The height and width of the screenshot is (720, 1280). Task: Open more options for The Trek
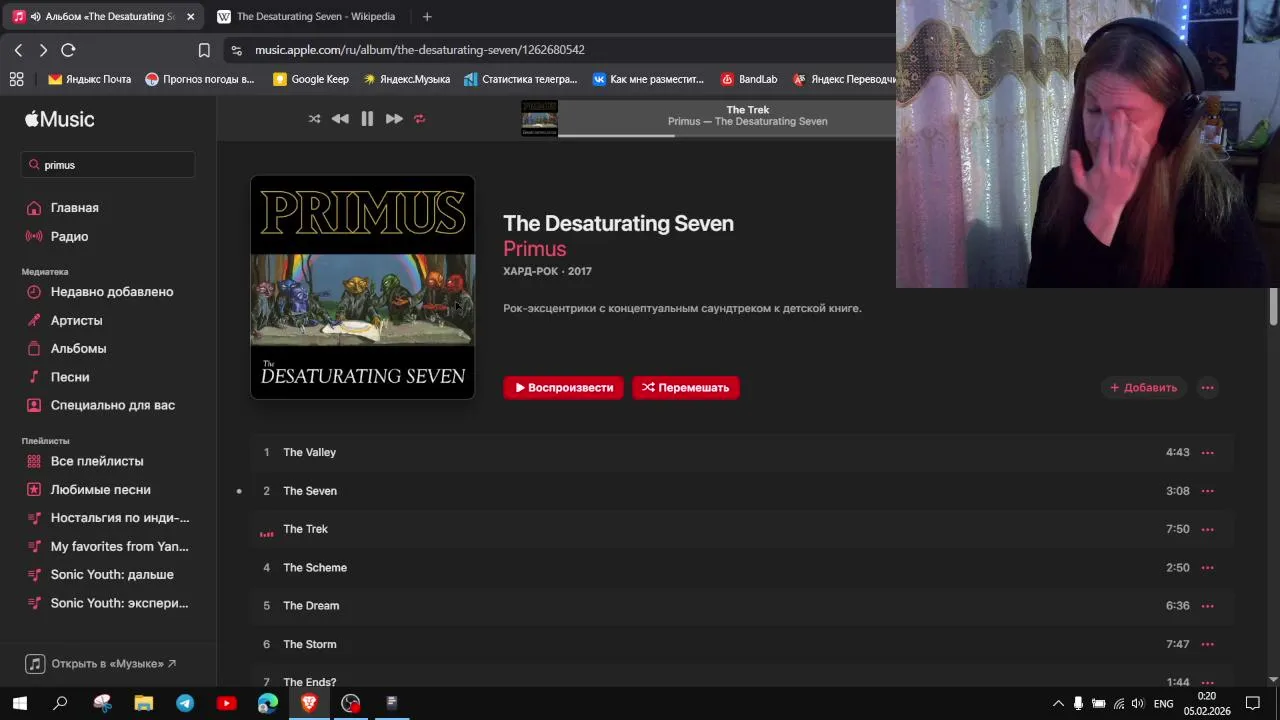tap(1207, 529)
